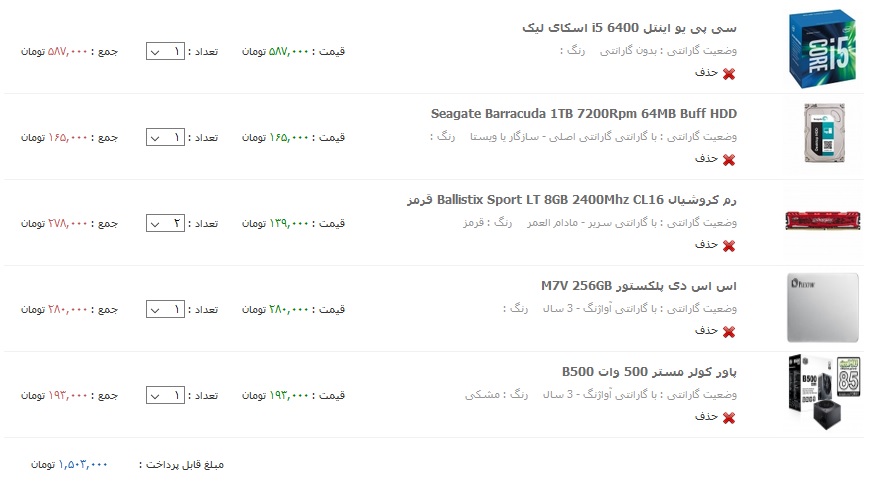The width and height of the screenshot is (873, 503).
Task: Open quantity dropdown for Seagate Barracuda HDD
Action: tap(165, 138)
